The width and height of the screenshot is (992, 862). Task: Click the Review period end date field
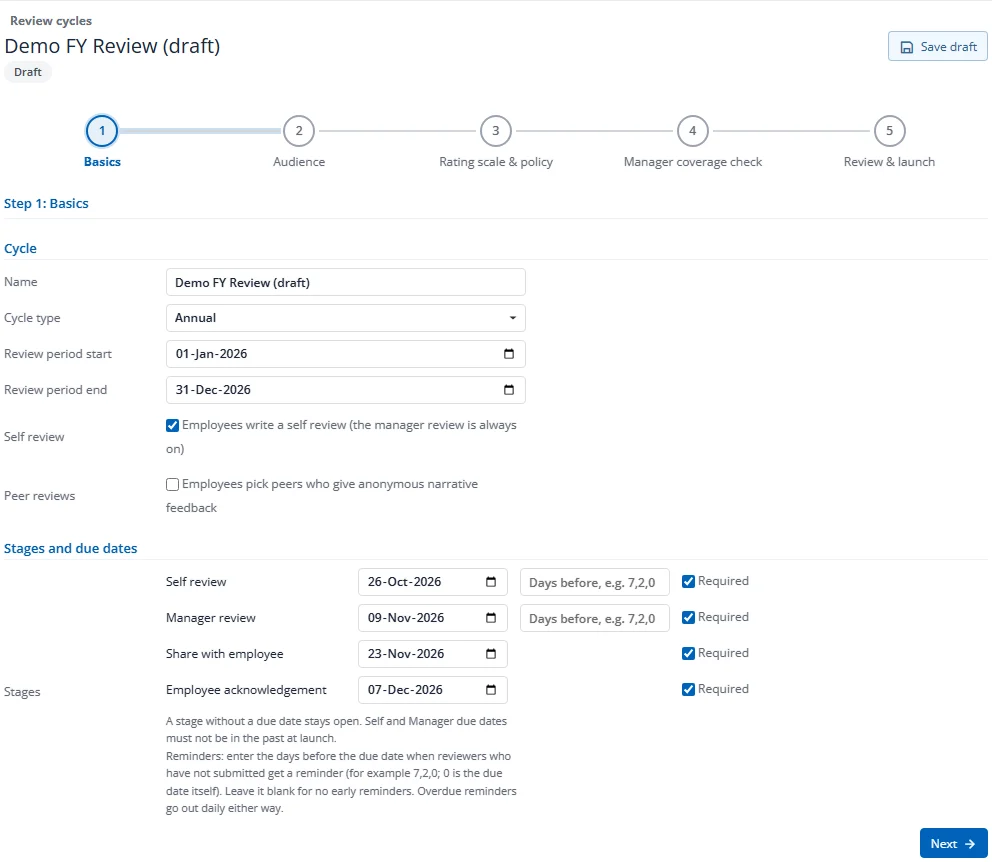coord(345,390)
